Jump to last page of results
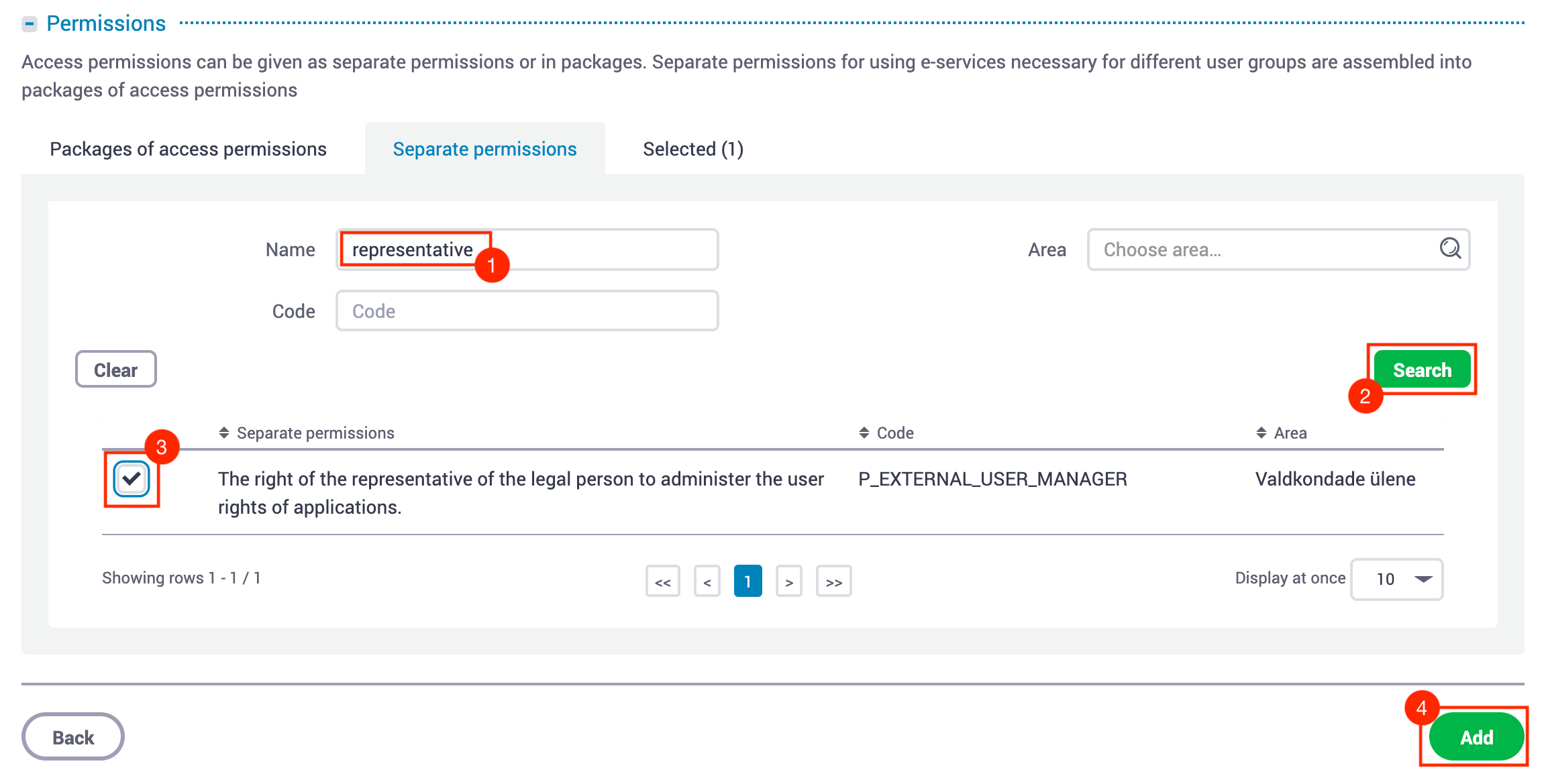1548x784 pixels. tap(833, 581)
